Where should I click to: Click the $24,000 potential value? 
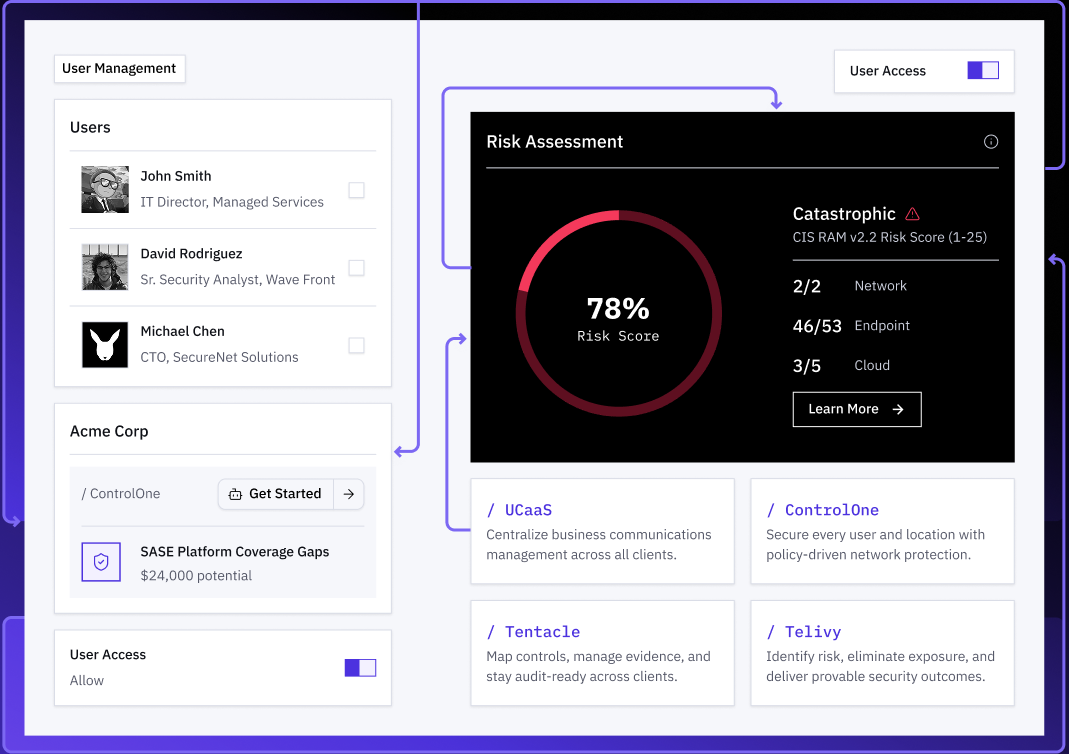(196, 575)
